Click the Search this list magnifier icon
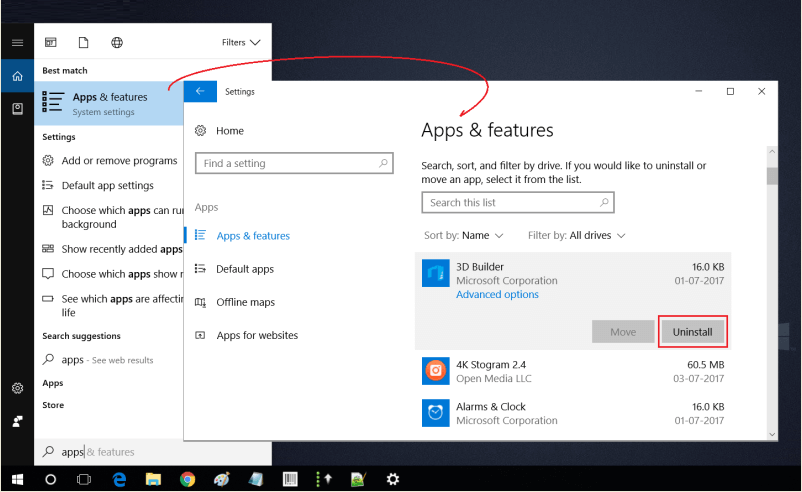The image size is (802, 492). (x=604, y=203)
